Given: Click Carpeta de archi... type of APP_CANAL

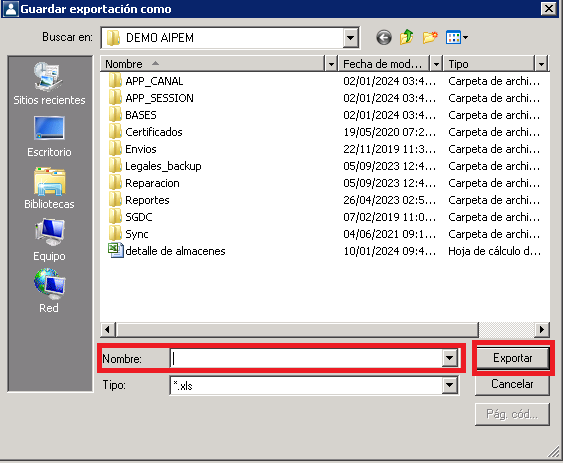Looking at the screenshot, I should click(x=494, y=81).
